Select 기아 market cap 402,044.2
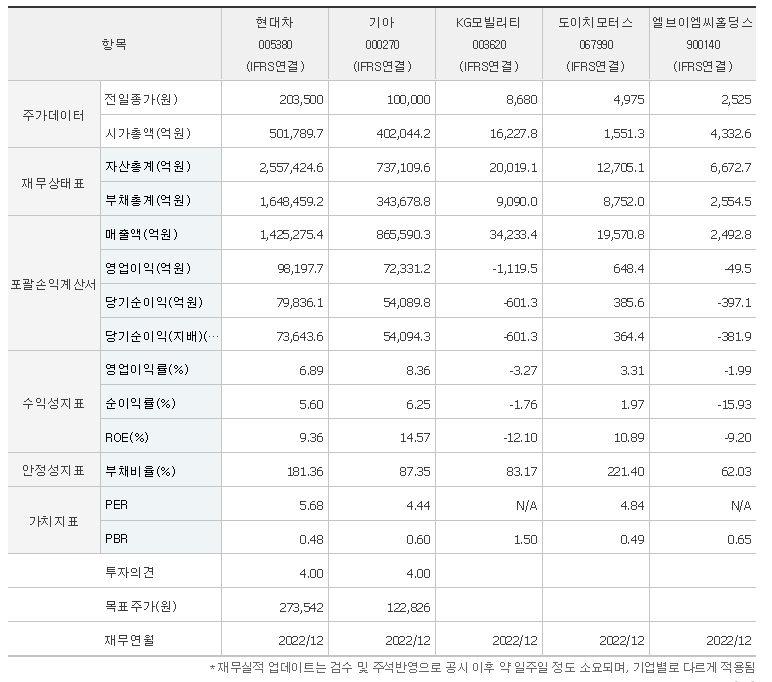772x682 pixels. click(403, 133)
